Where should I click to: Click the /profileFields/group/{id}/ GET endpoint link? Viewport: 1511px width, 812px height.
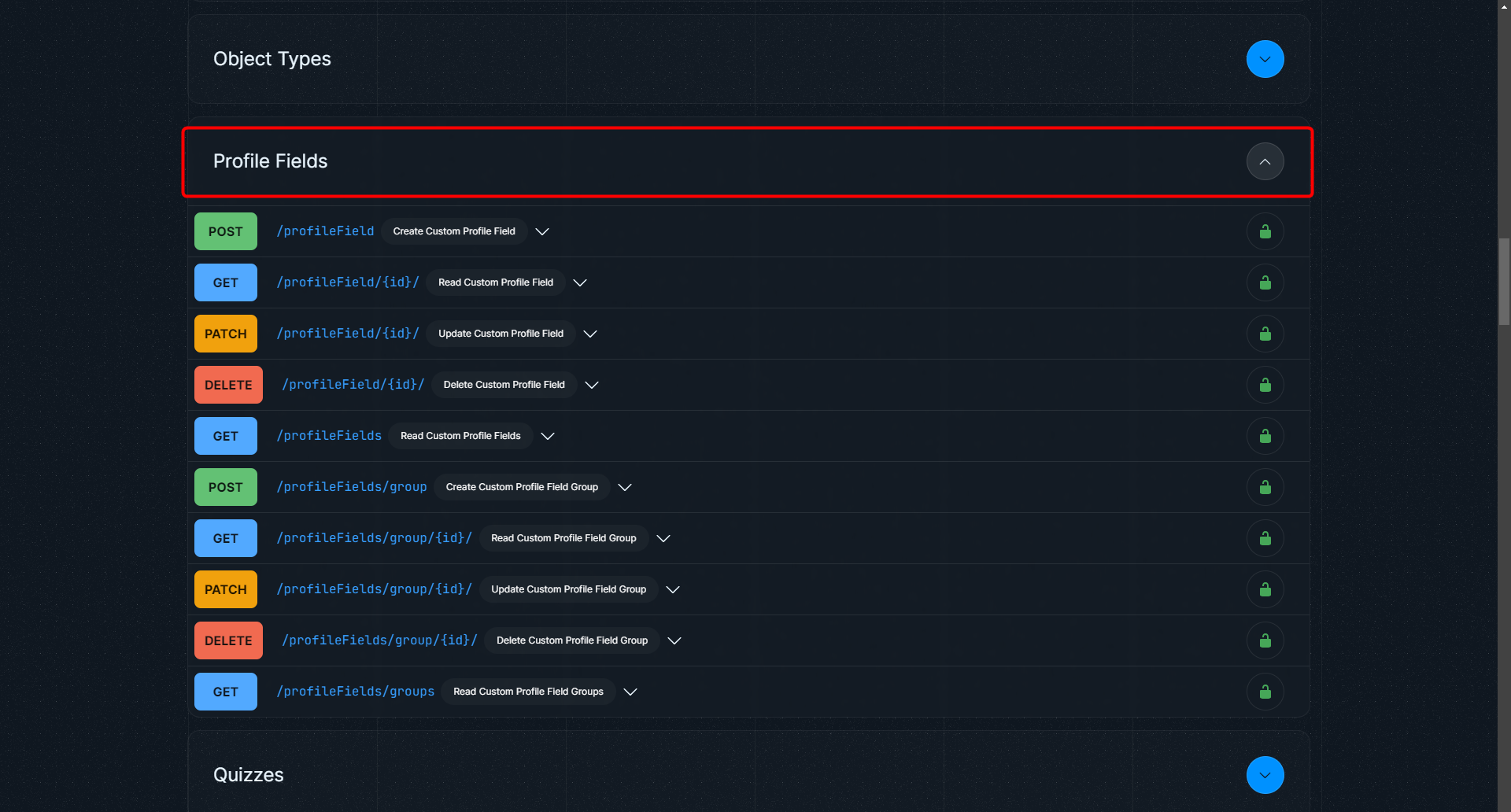tap(374, 538)
